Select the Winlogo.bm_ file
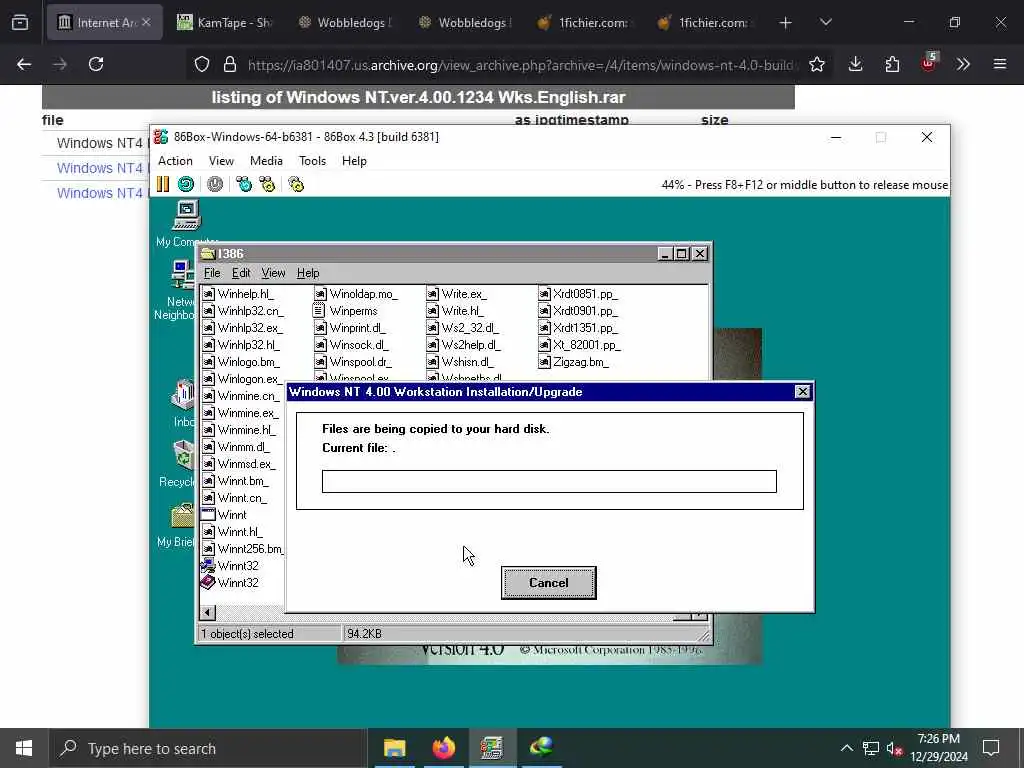 coord(241,362)
